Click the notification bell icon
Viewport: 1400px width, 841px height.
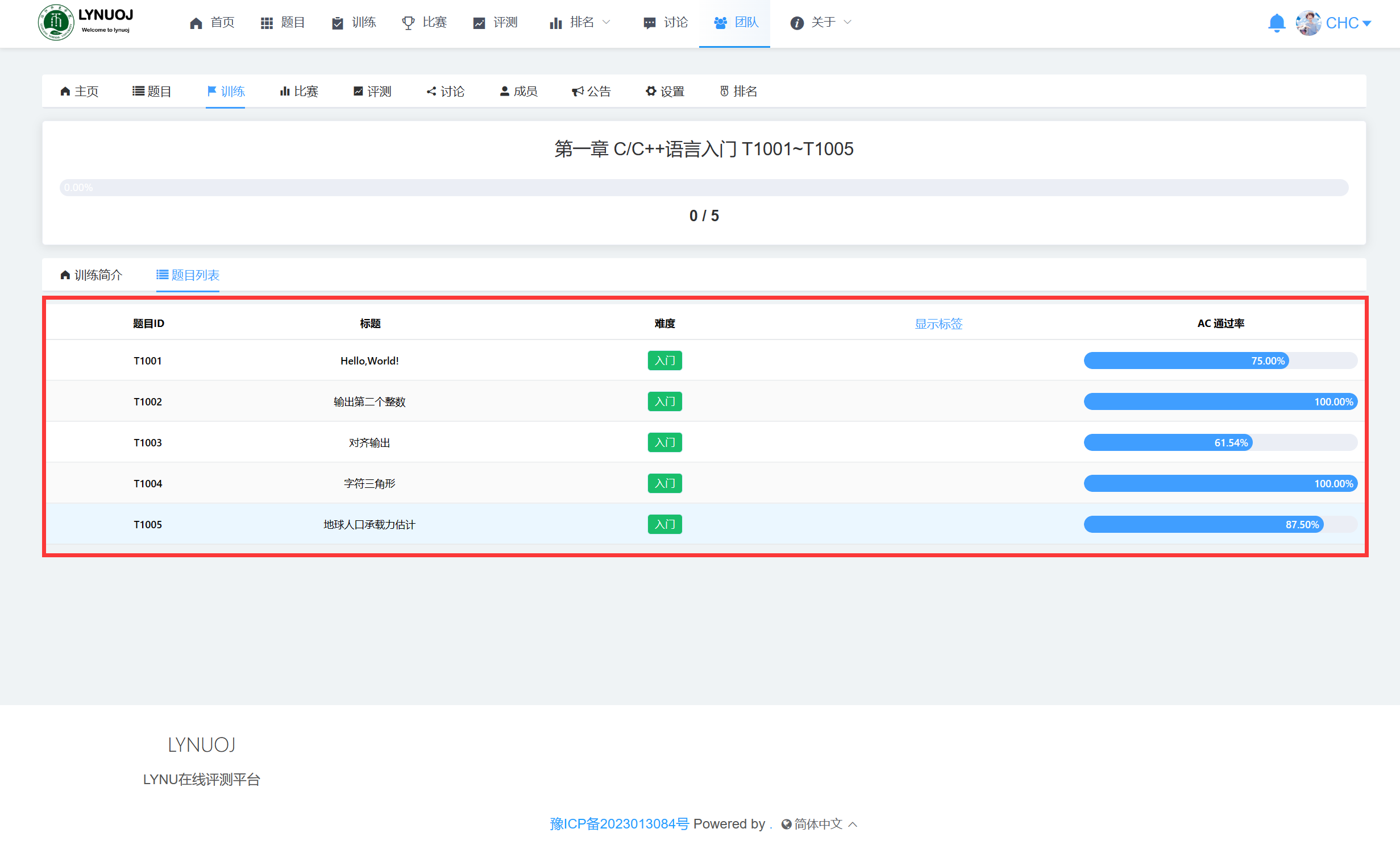point(1276,23)
